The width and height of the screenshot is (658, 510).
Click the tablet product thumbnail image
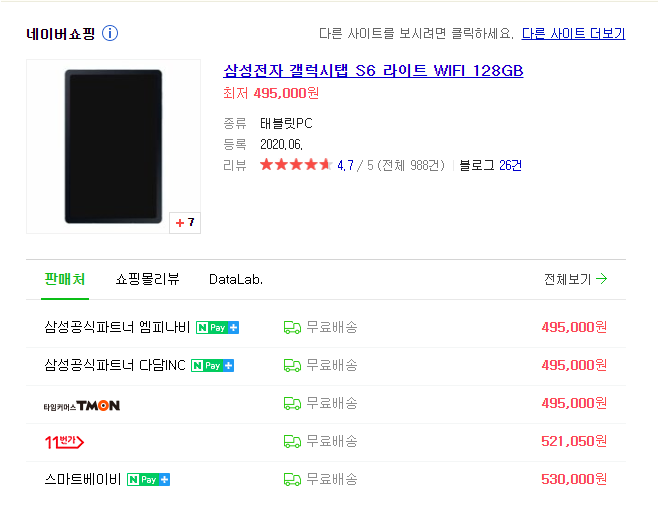(x=113, y=146)
